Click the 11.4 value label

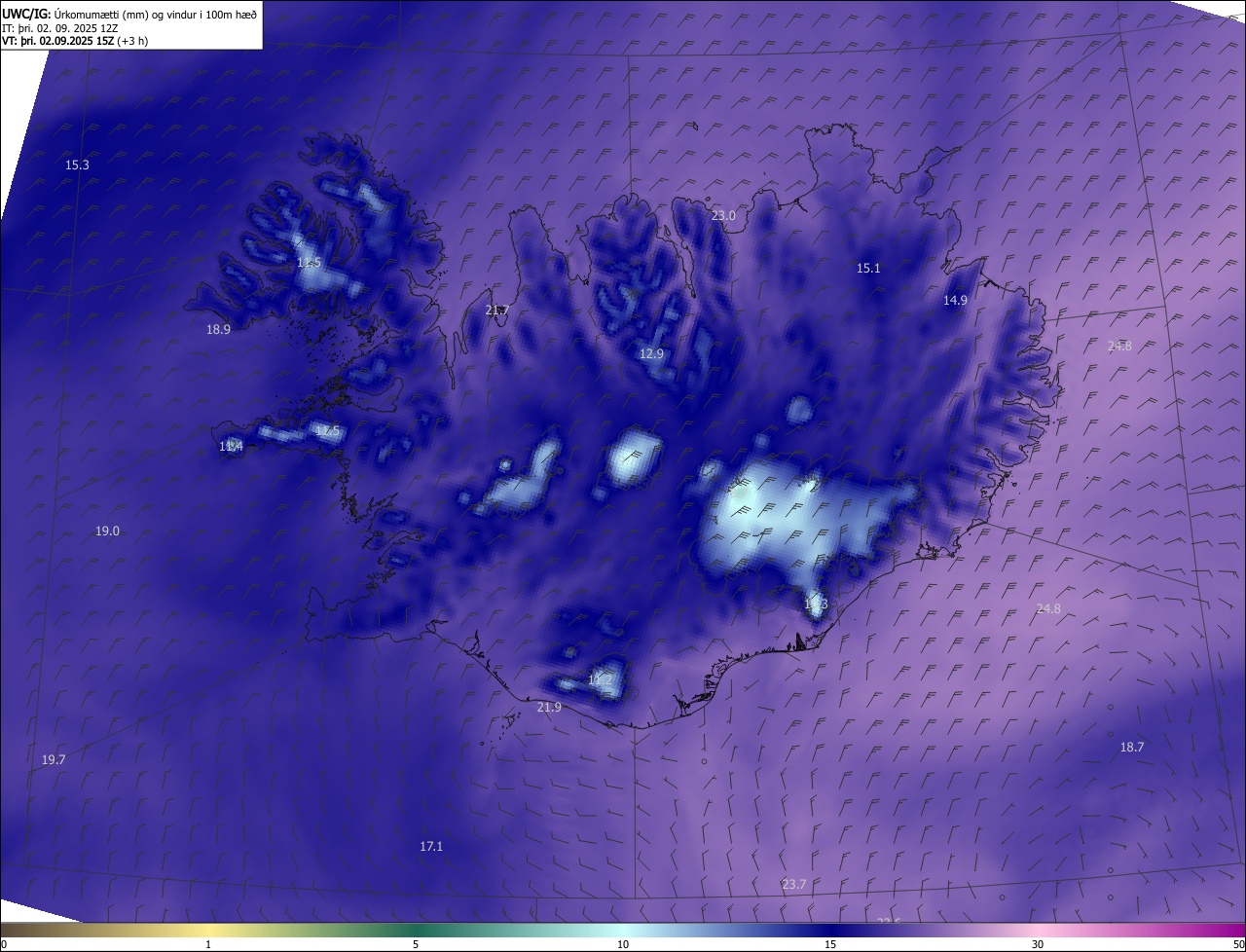231,447
